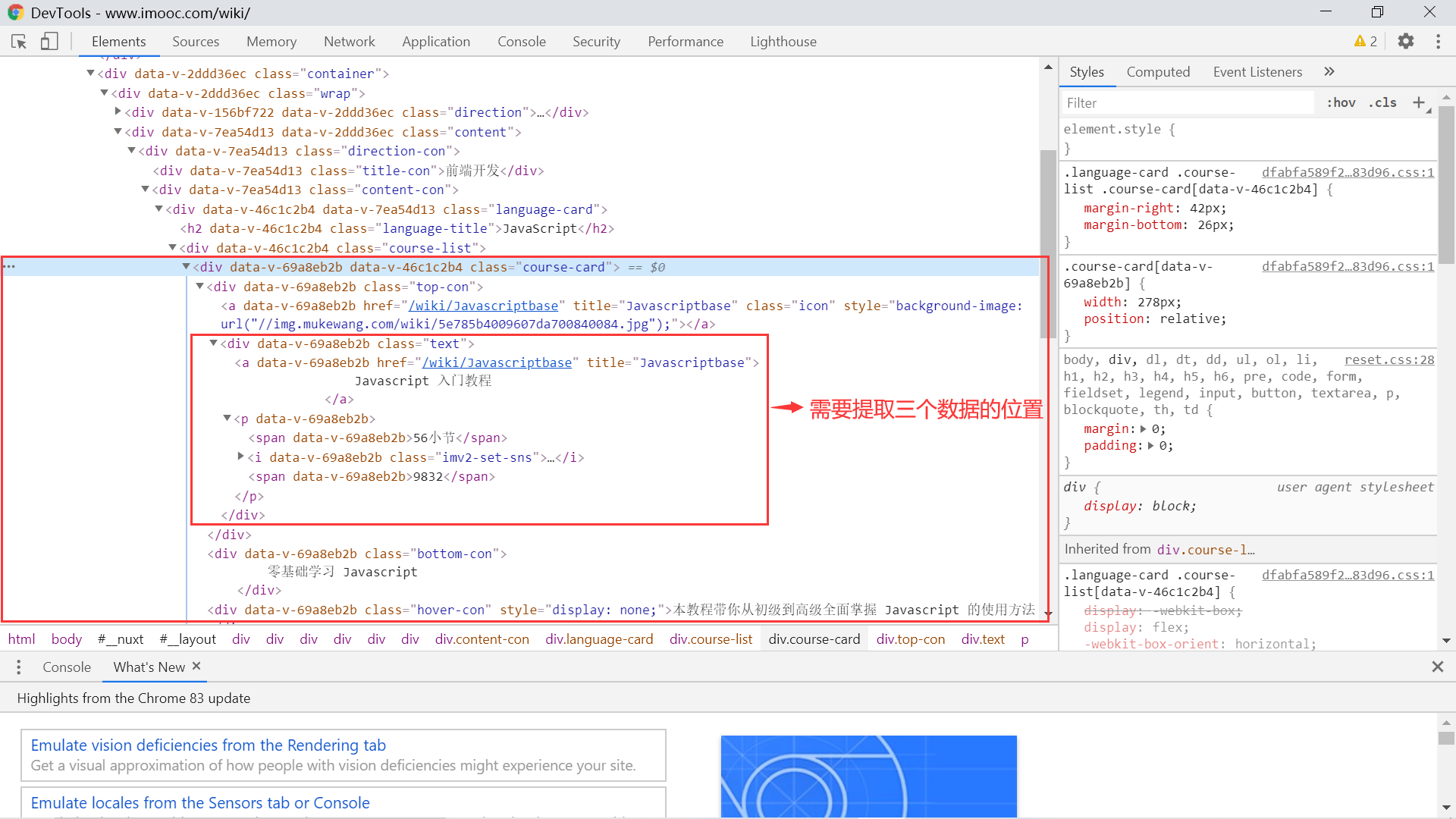1456x819 pixels.
Task: Open the customize DevTools three-dot menu
Action: [x=1439, y=42]
